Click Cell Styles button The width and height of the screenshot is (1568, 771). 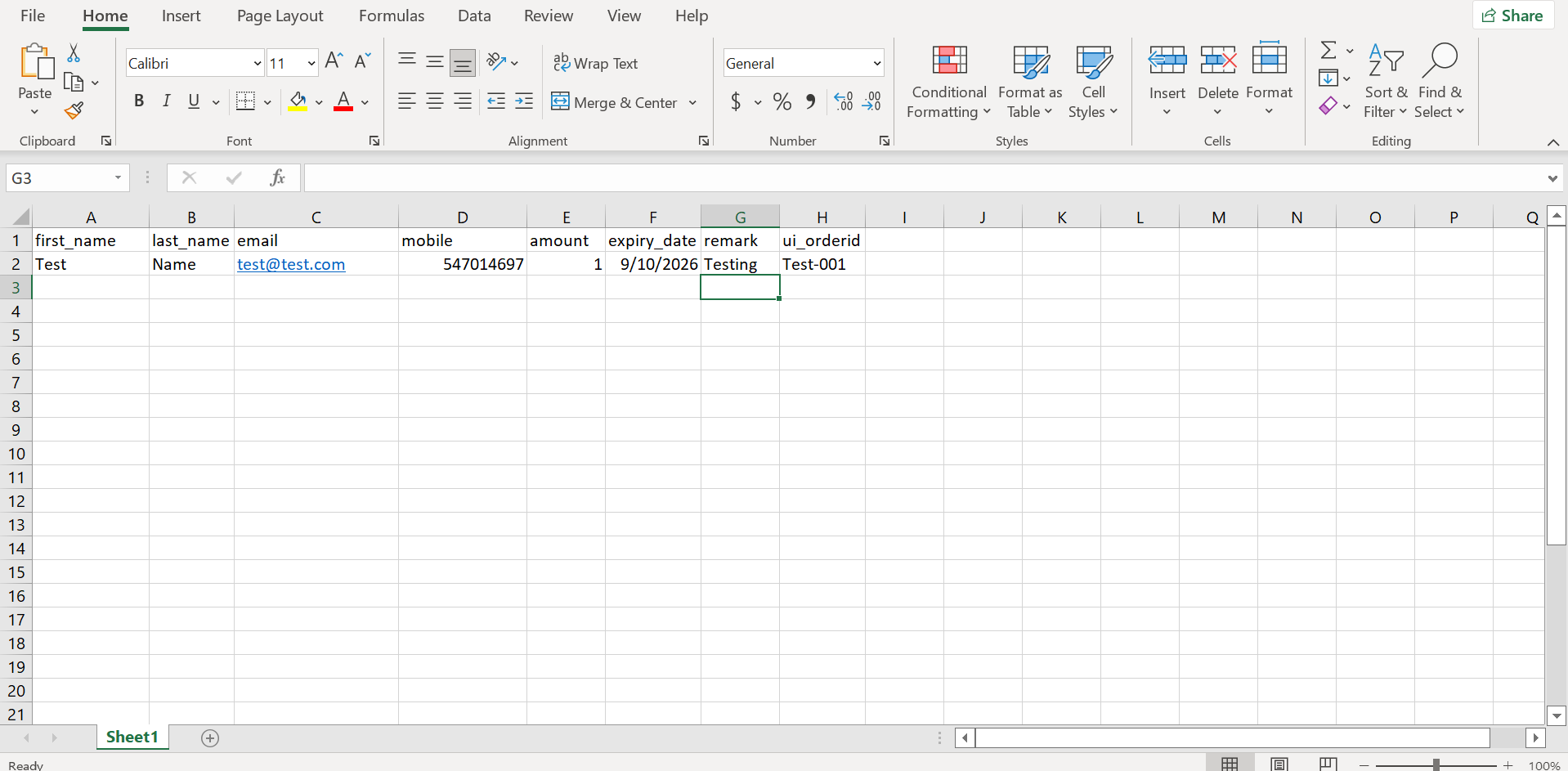click(x=1093, y=82)
